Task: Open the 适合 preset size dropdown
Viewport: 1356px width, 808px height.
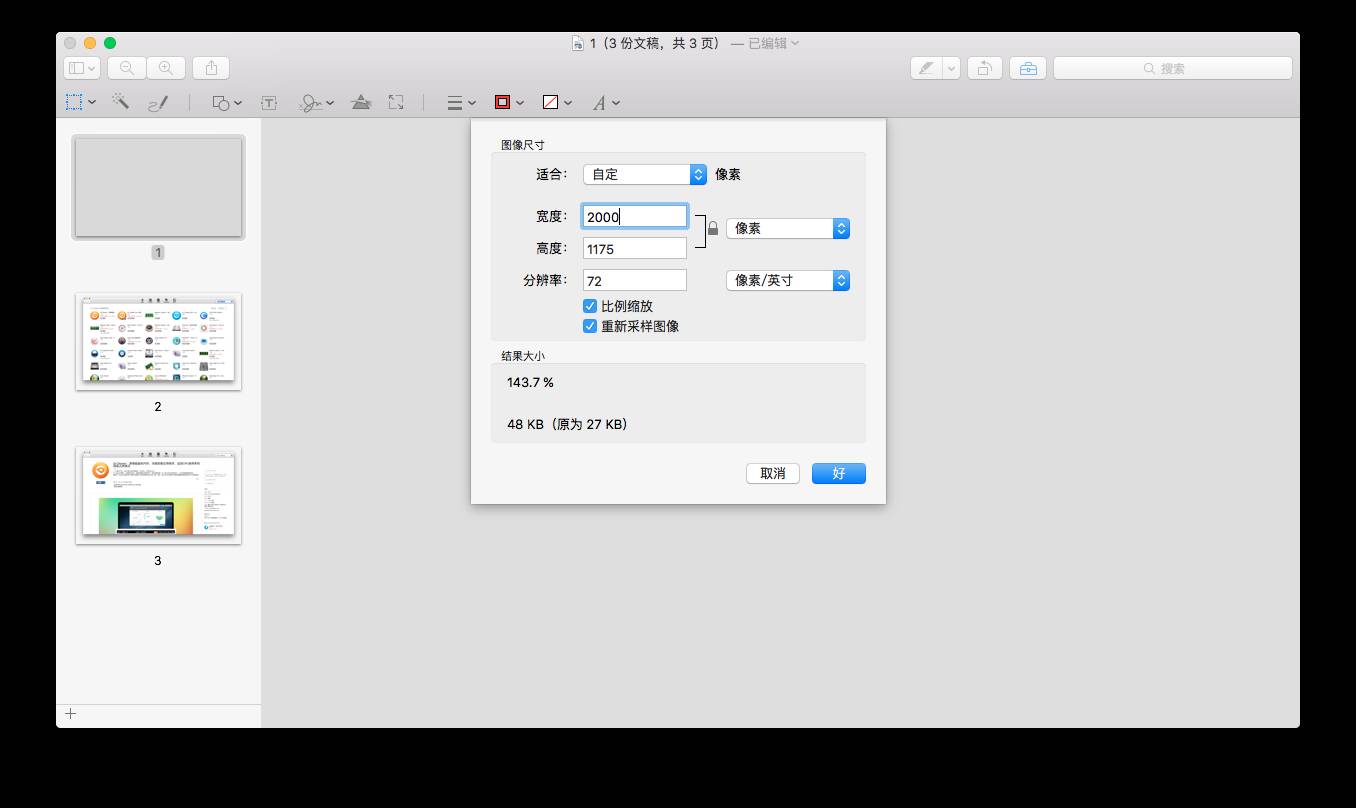Action: pos(645,174)
